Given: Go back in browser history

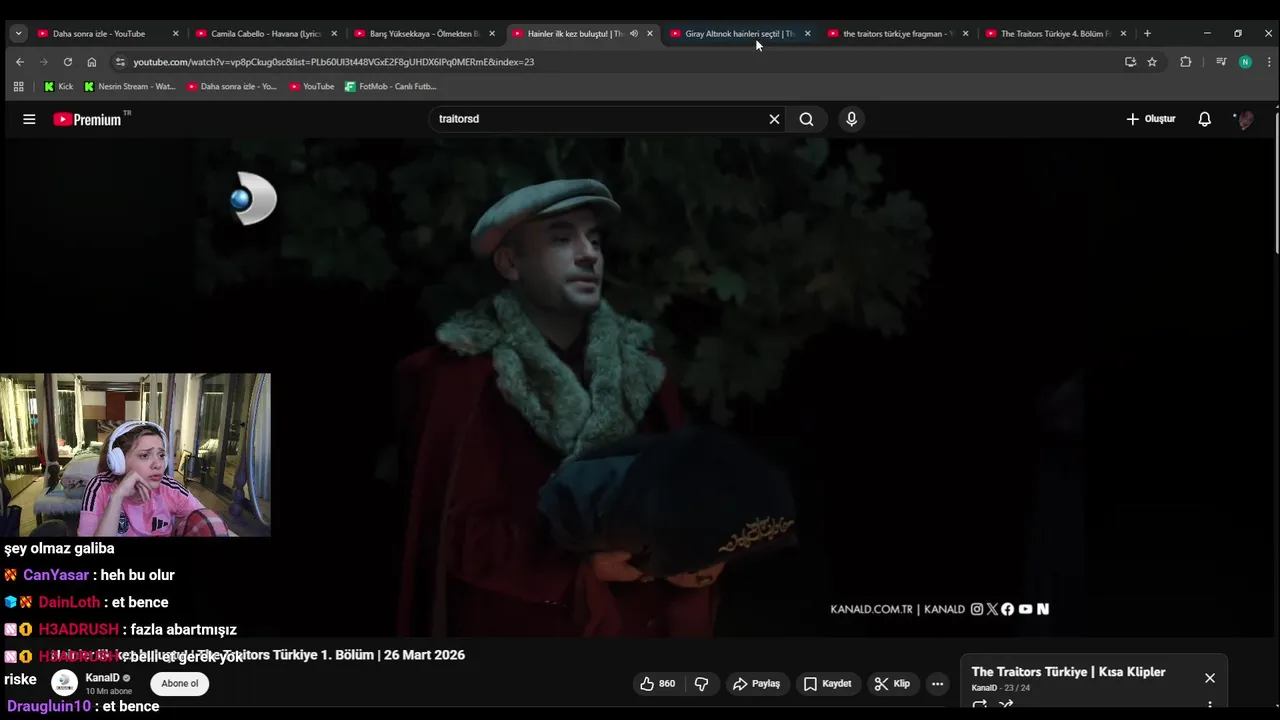Looking at the screenshot, I should (19, 62).
